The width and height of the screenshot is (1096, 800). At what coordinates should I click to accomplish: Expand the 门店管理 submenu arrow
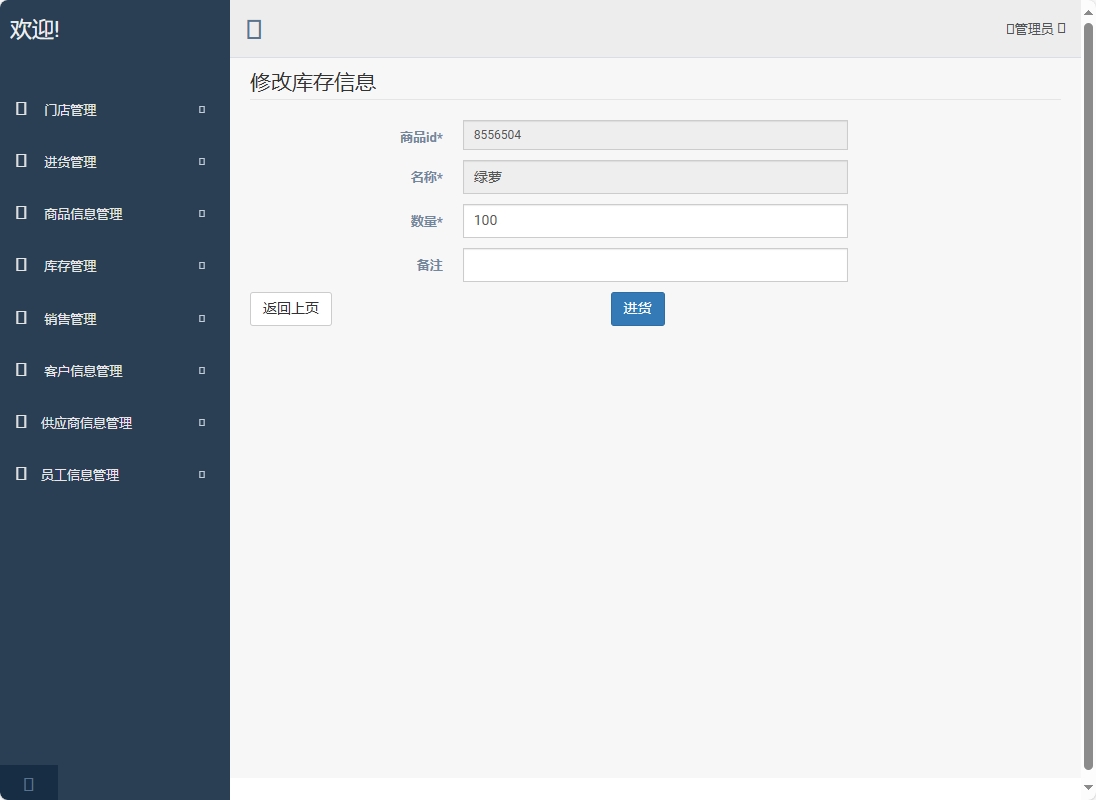coord(200,109)
